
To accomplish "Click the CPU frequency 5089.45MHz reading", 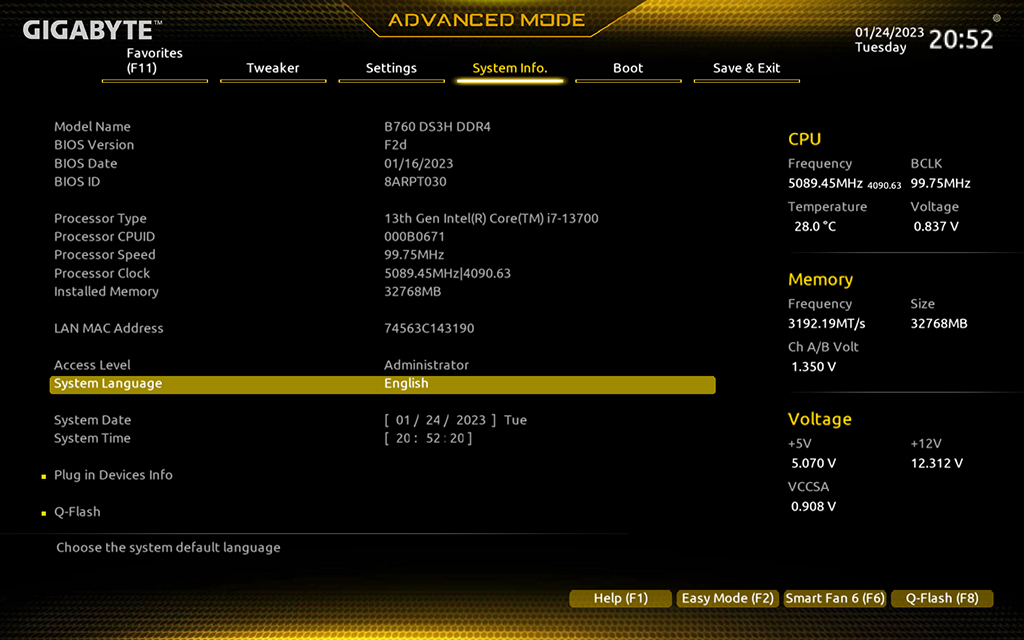I will [x=825, y=184].
